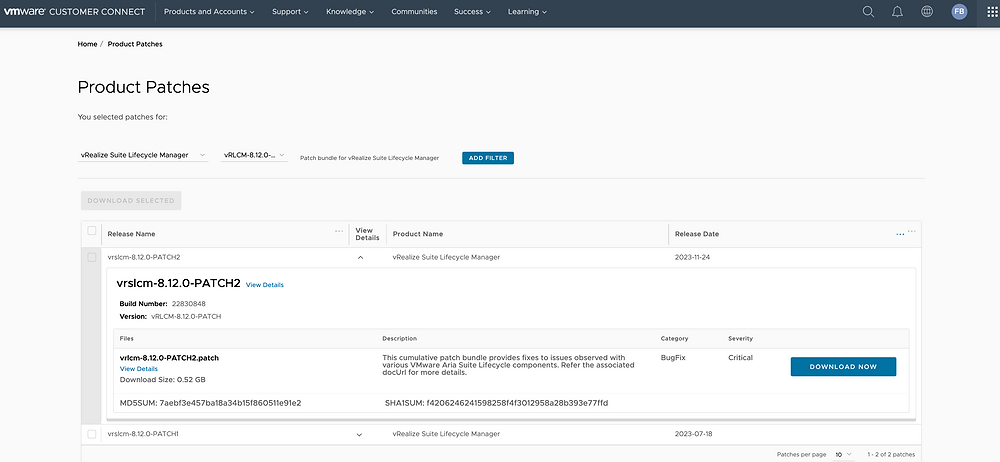Open View Details under the patch file name
The image size is (1000, 462).
(138, 369)
